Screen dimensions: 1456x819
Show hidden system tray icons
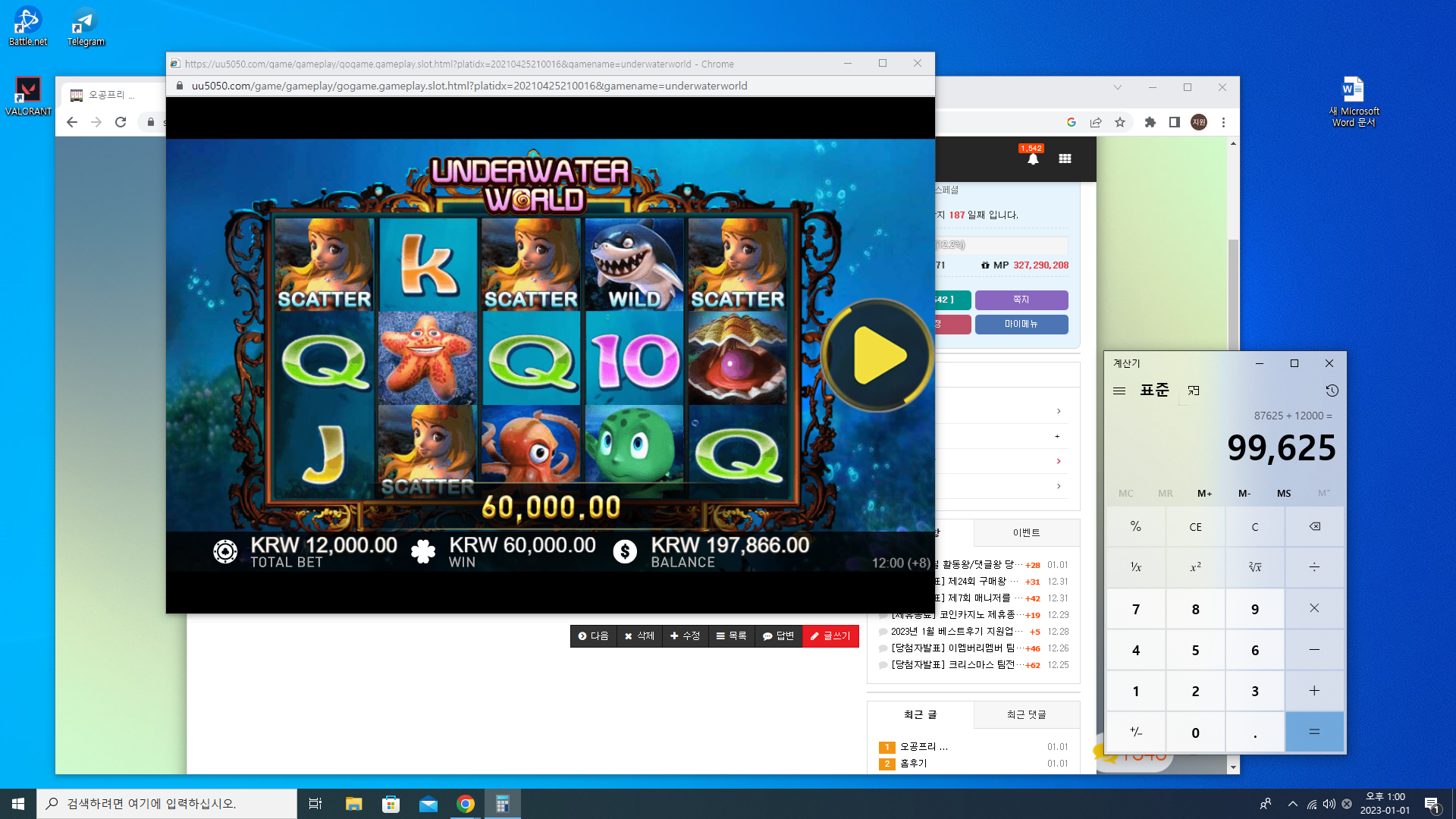coord(1292,804)
